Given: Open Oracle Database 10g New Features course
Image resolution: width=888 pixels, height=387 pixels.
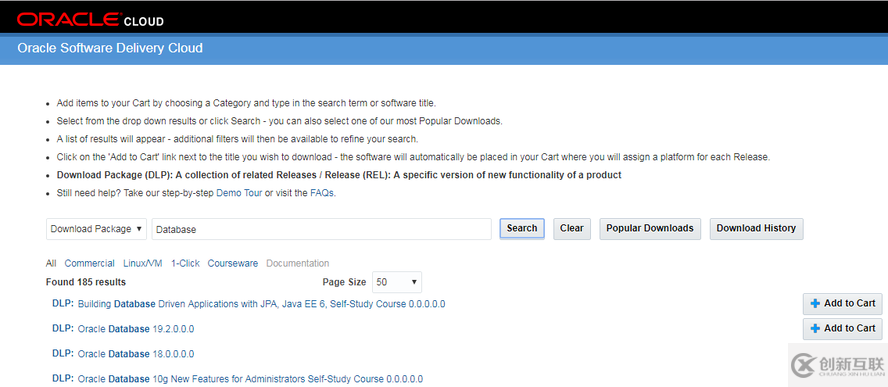Looking at the screenshot, I should point(250,379).
